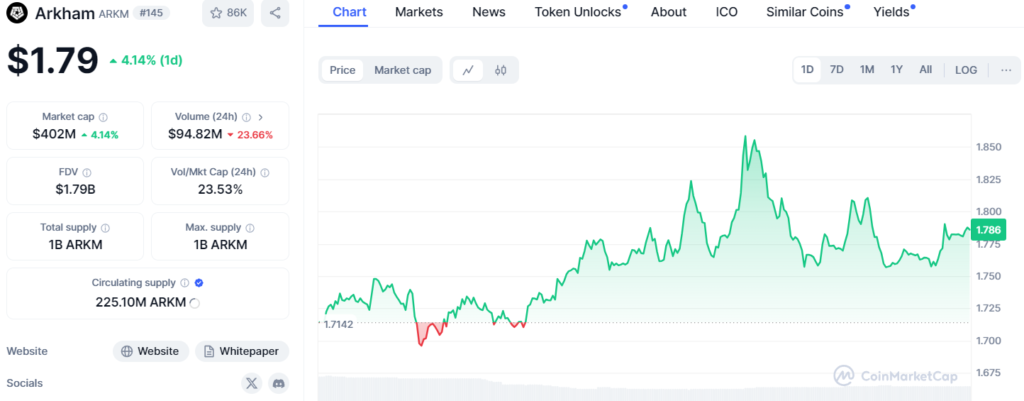This screenshot has width=1024, height=401.
Task: Open the chart more options ellipsis
Action: (1006, 70)
